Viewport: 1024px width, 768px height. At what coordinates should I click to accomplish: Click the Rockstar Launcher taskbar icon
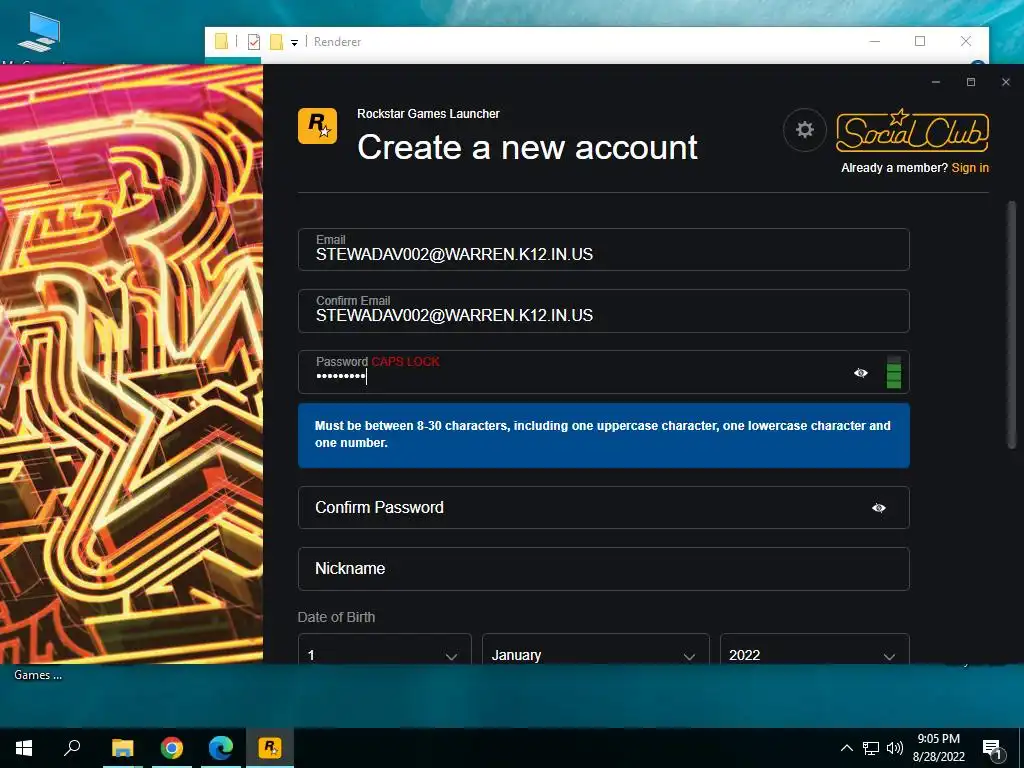point(270,748)
